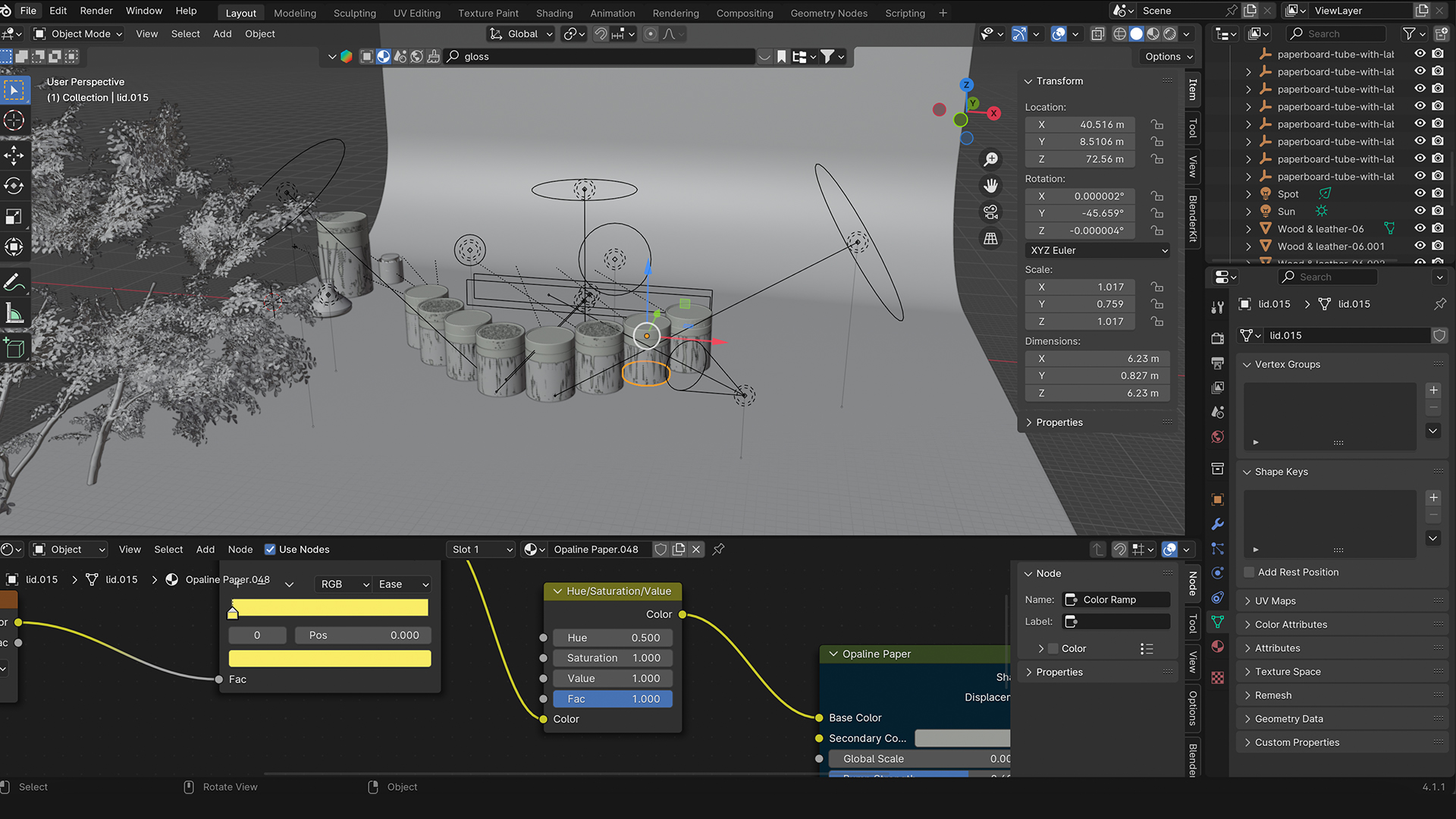Viewport: 1456px width, 819px height.
Task: Enable Add Rest Position checkbox
Action: (1250, 573)
